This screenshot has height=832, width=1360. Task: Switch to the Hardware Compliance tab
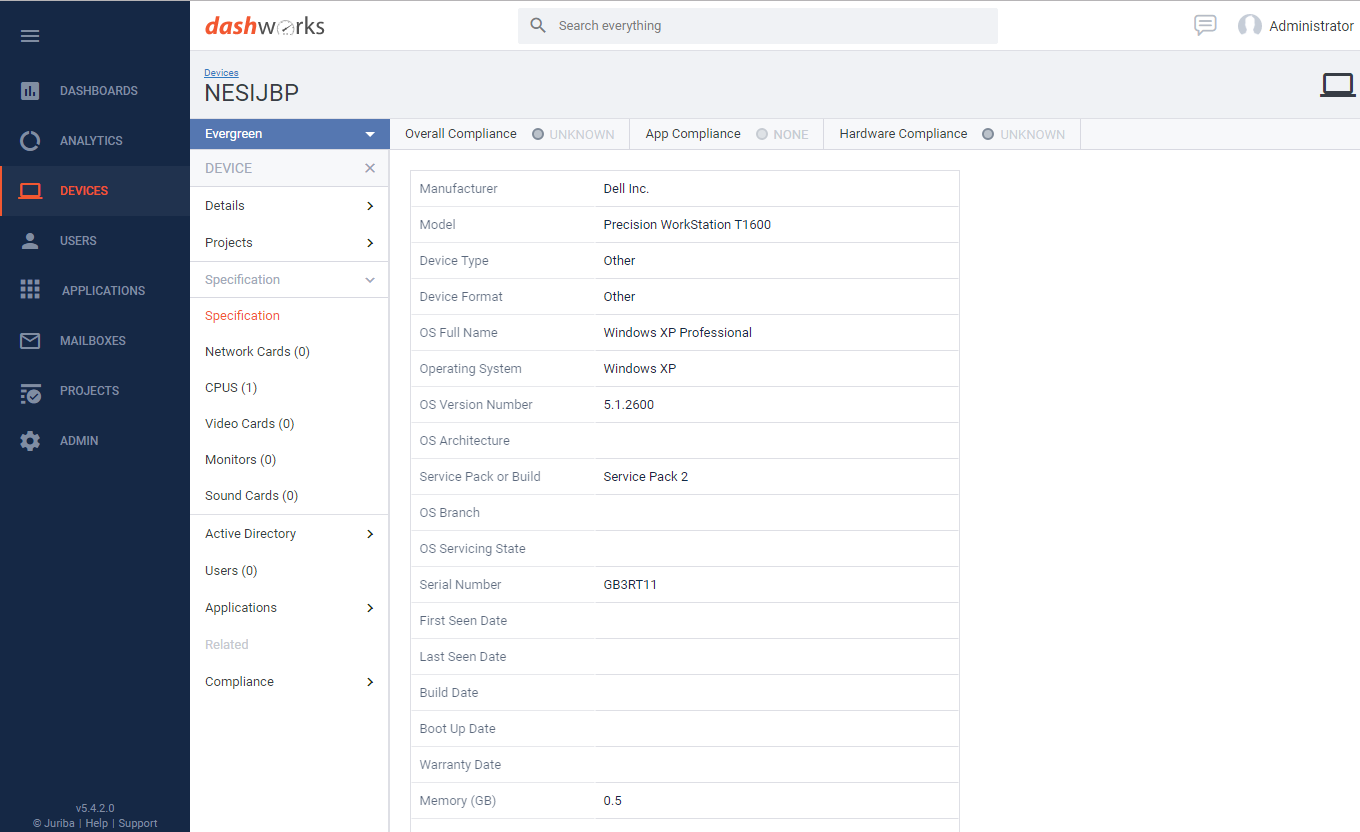pos(903,133)
